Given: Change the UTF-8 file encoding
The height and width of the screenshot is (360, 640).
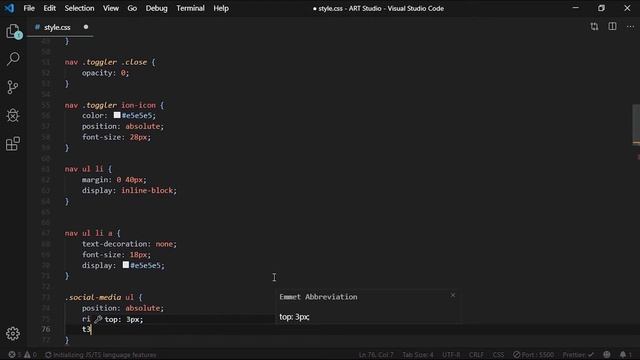Looking at the screenshot, I should click(451, 355).
